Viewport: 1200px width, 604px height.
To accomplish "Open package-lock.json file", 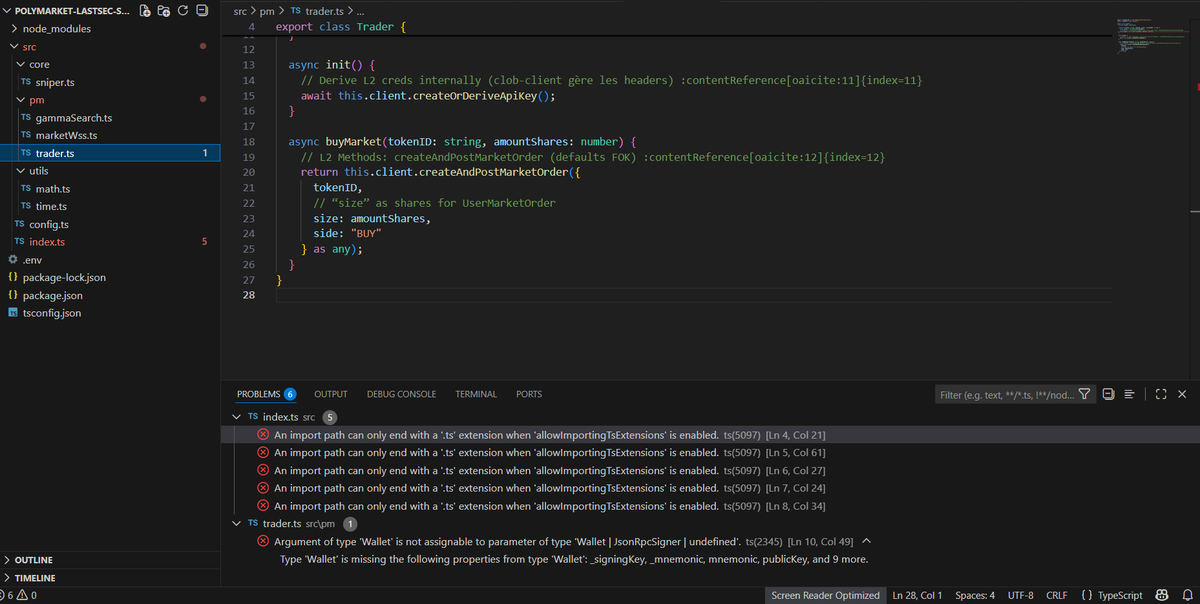I will [64, 277].
